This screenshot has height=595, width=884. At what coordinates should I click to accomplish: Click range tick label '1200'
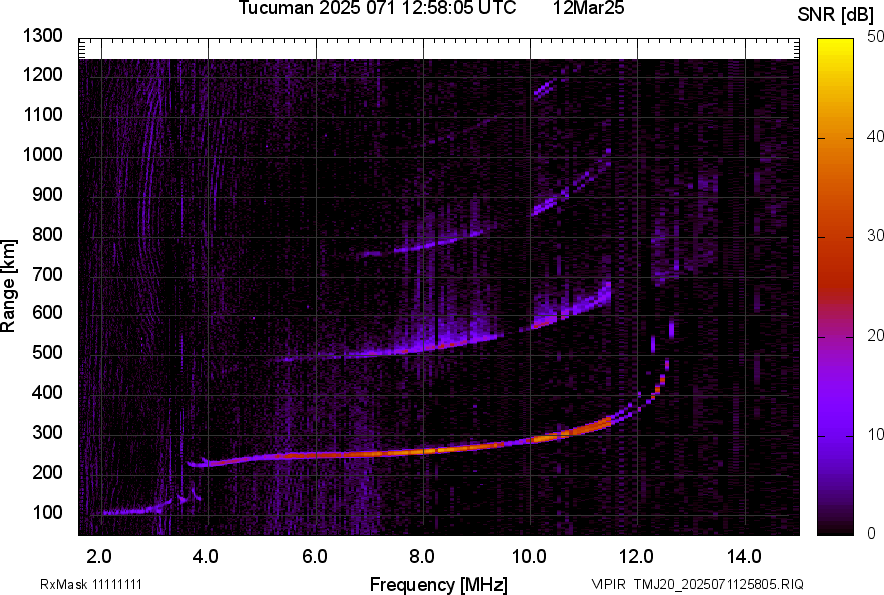tap(43, 75)
